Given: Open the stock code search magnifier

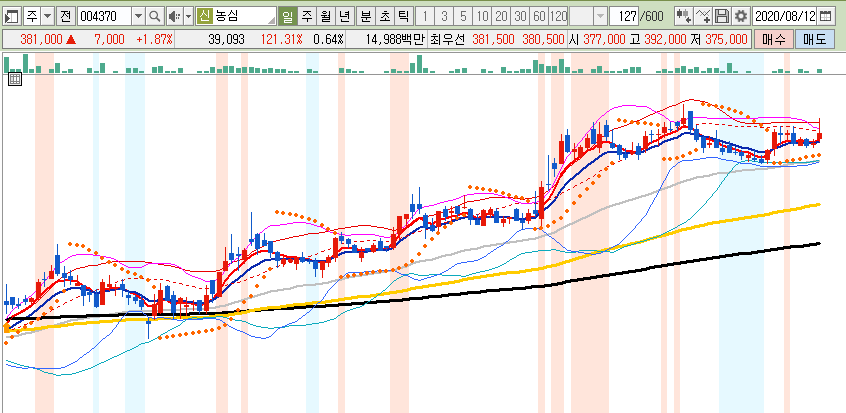Looking at the screenshot, I should 154,16.
